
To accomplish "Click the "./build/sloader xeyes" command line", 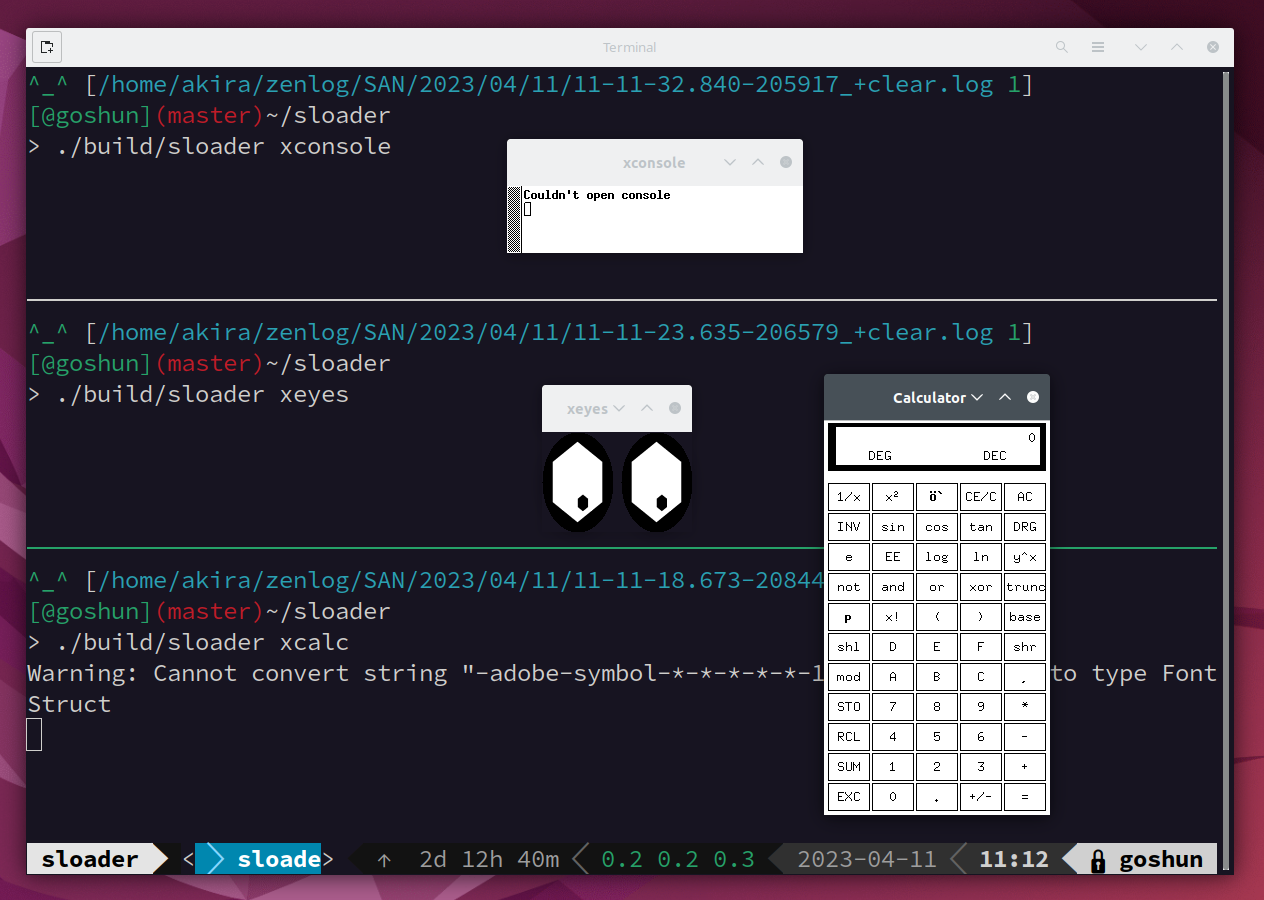I will 203,394.
